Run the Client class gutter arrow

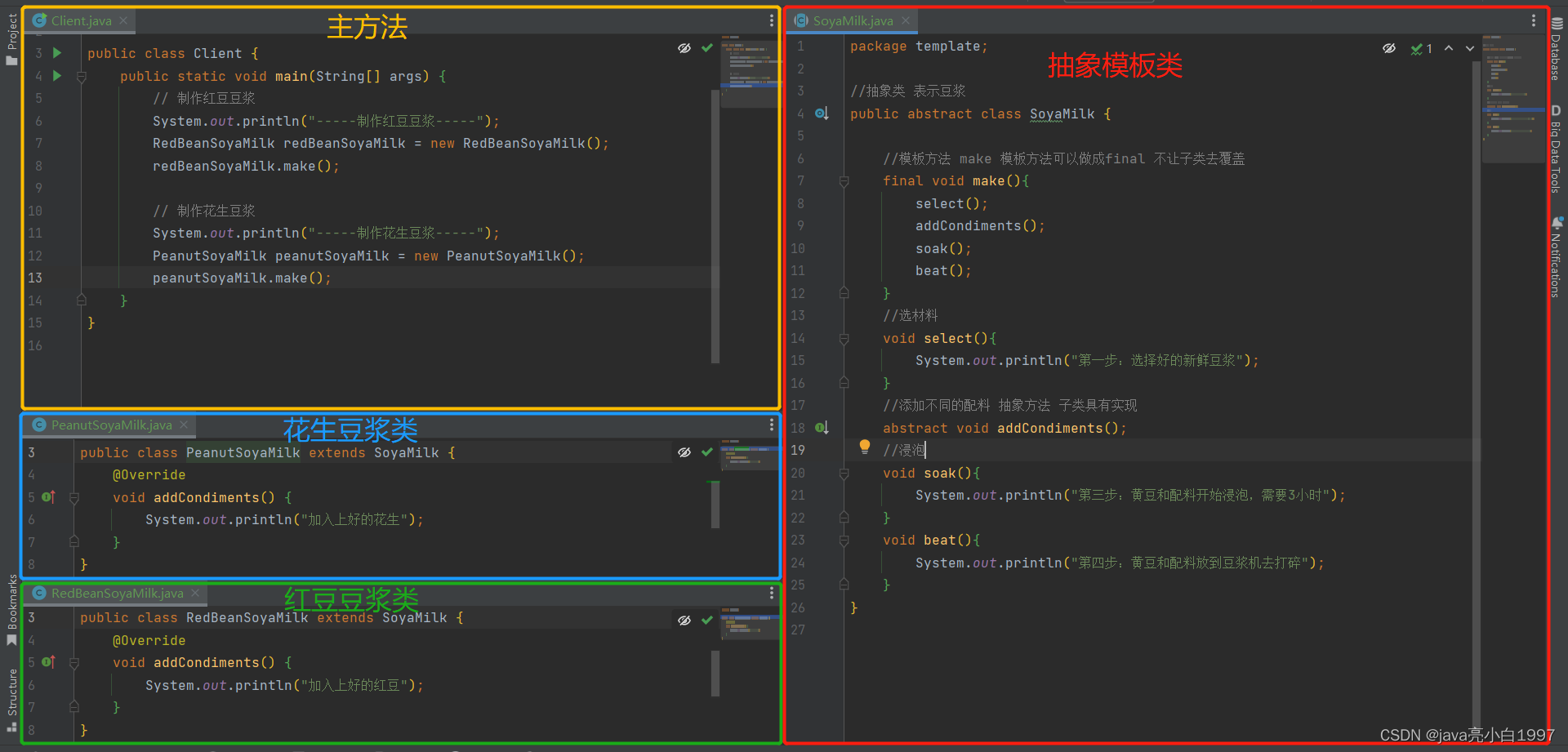(x=57, y=53)
